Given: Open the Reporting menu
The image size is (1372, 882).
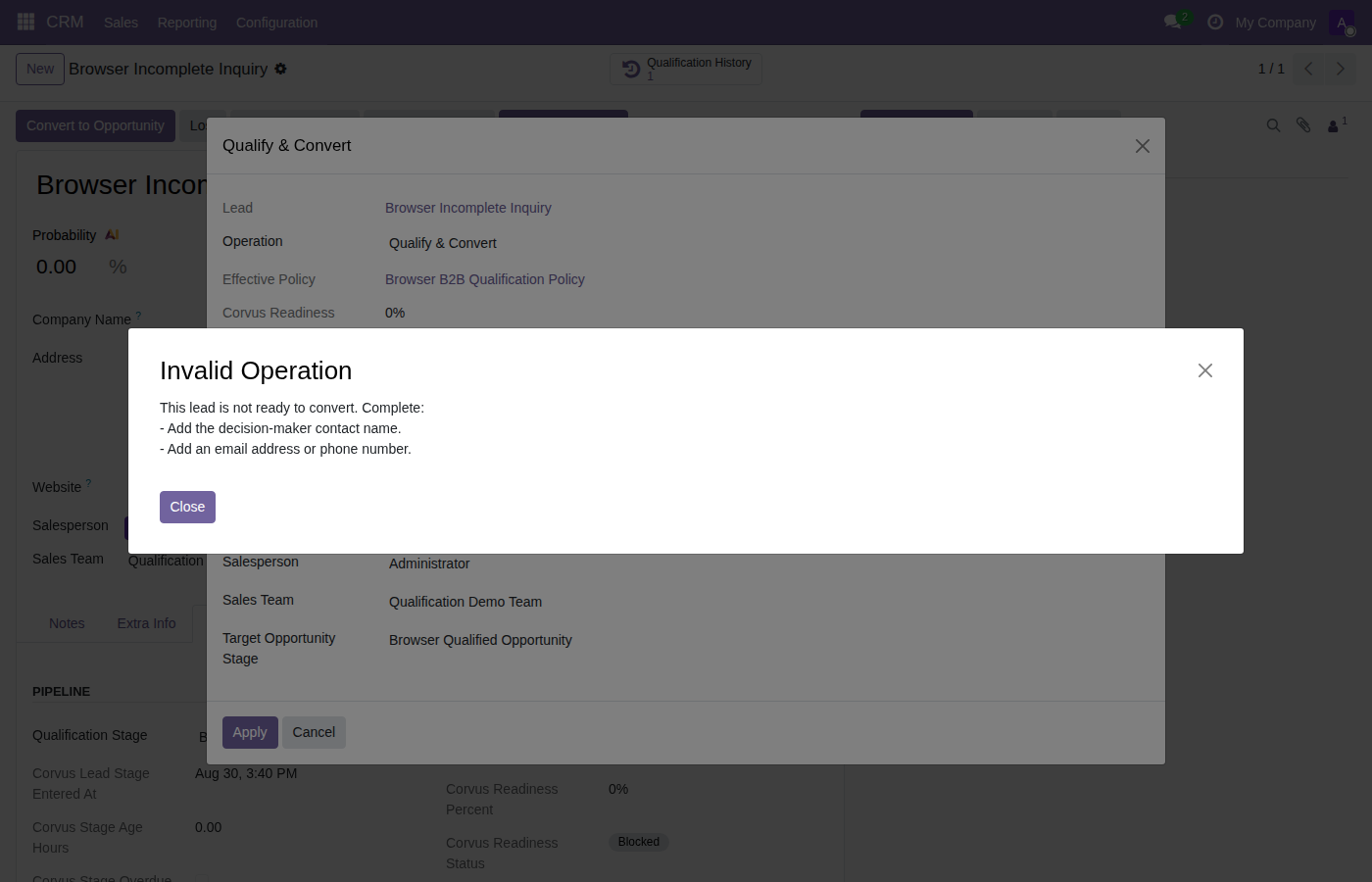Looking at the screenshot, I should [x=187, y=23].
